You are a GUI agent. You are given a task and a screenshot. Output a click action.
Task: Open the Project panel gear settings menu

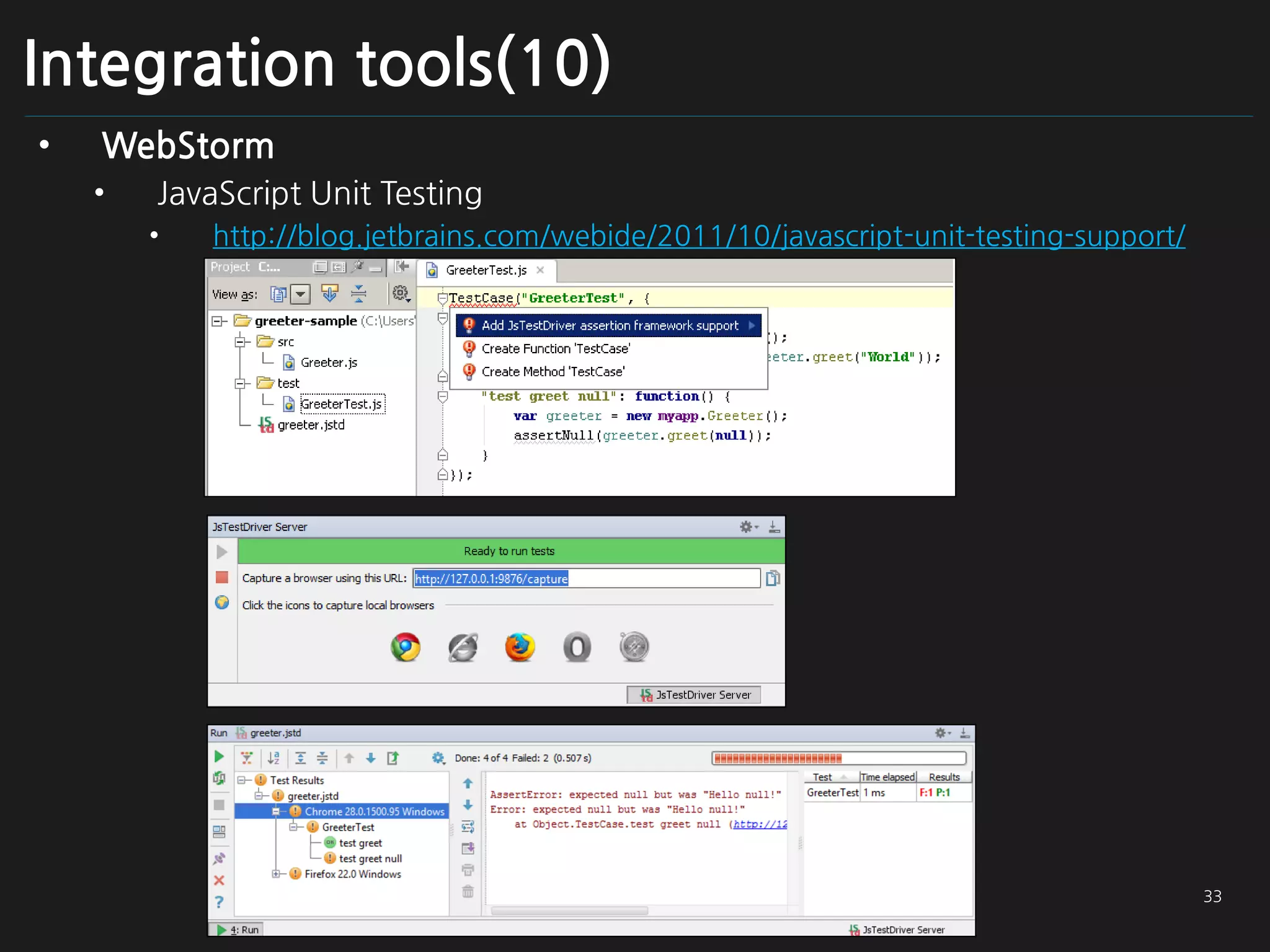point(401,293)
